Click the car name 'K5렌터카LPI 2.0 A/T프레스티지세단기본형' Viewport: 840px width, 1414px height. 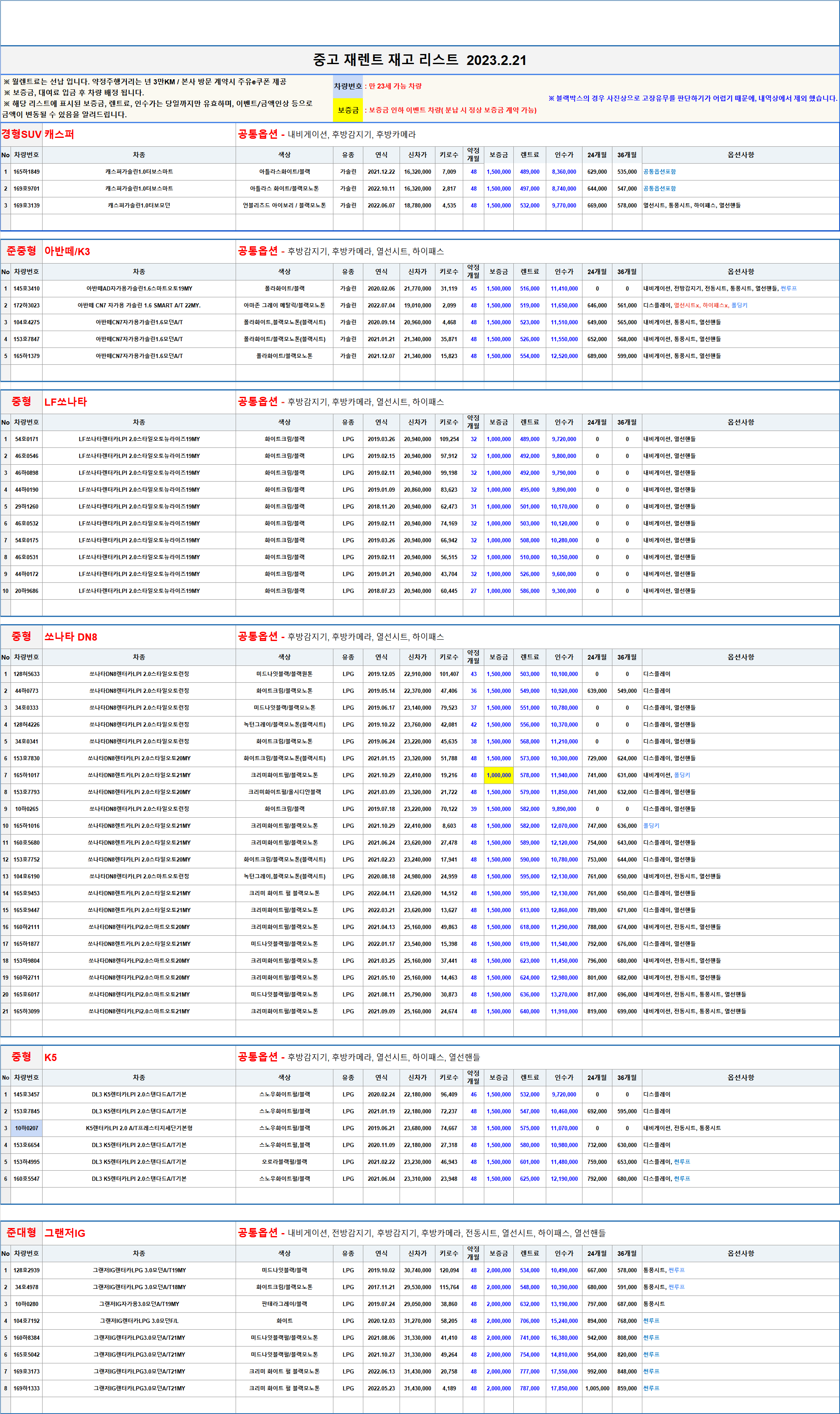[139, 1128]
